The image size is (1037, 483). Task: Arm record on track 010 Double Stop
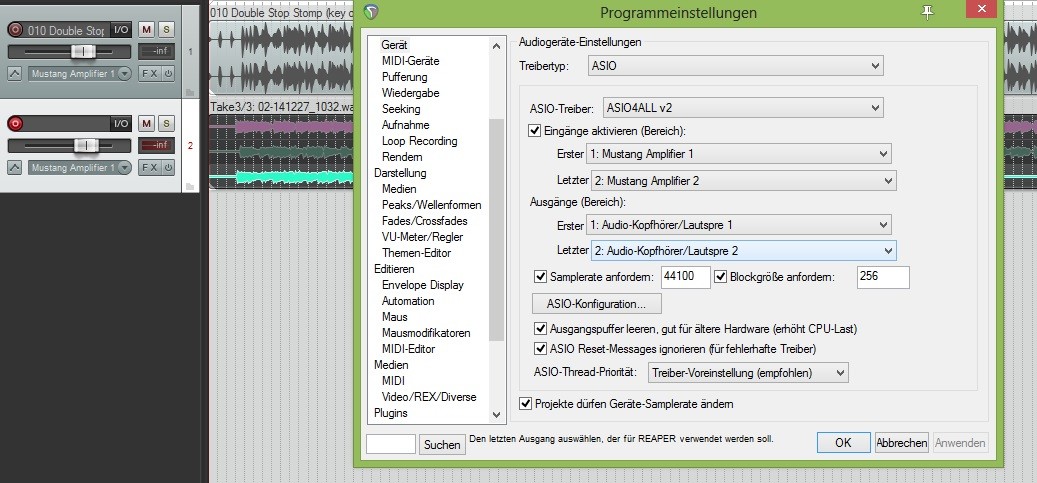pos(15,30)
